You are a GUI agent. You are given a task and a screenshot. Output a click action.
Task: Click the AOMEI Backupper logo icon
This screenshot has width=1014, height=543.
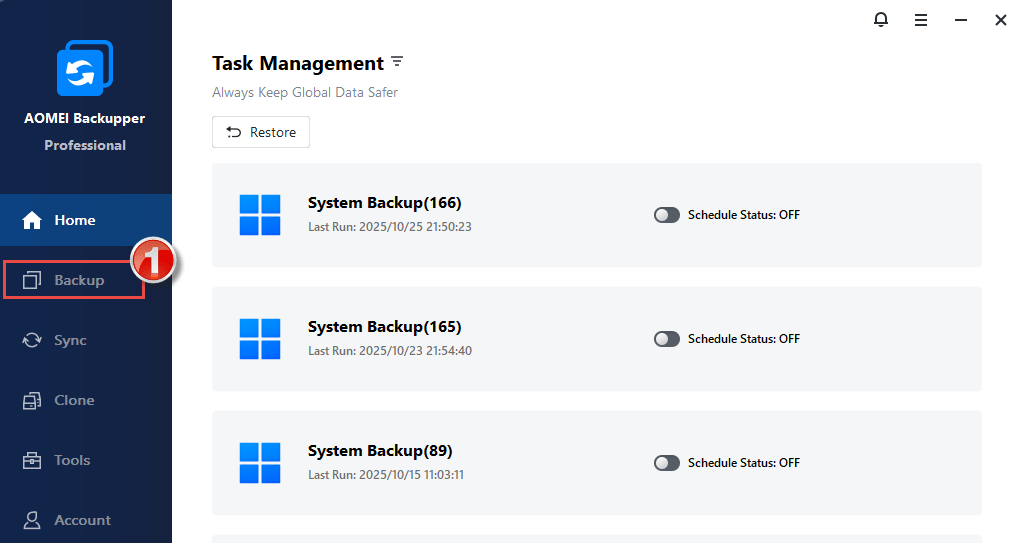click(85, 69)
